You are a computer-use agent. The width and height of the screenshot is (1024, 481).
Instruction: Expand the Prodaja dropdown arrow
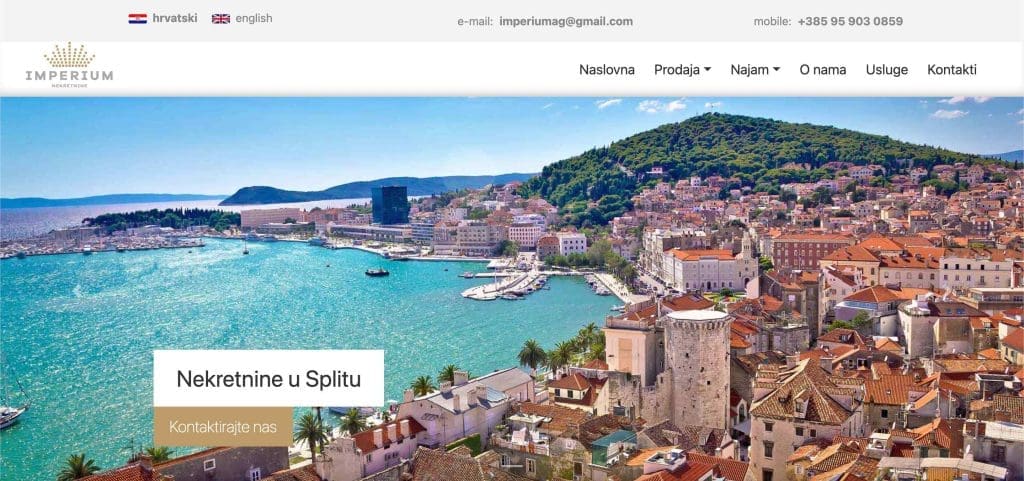707,70
